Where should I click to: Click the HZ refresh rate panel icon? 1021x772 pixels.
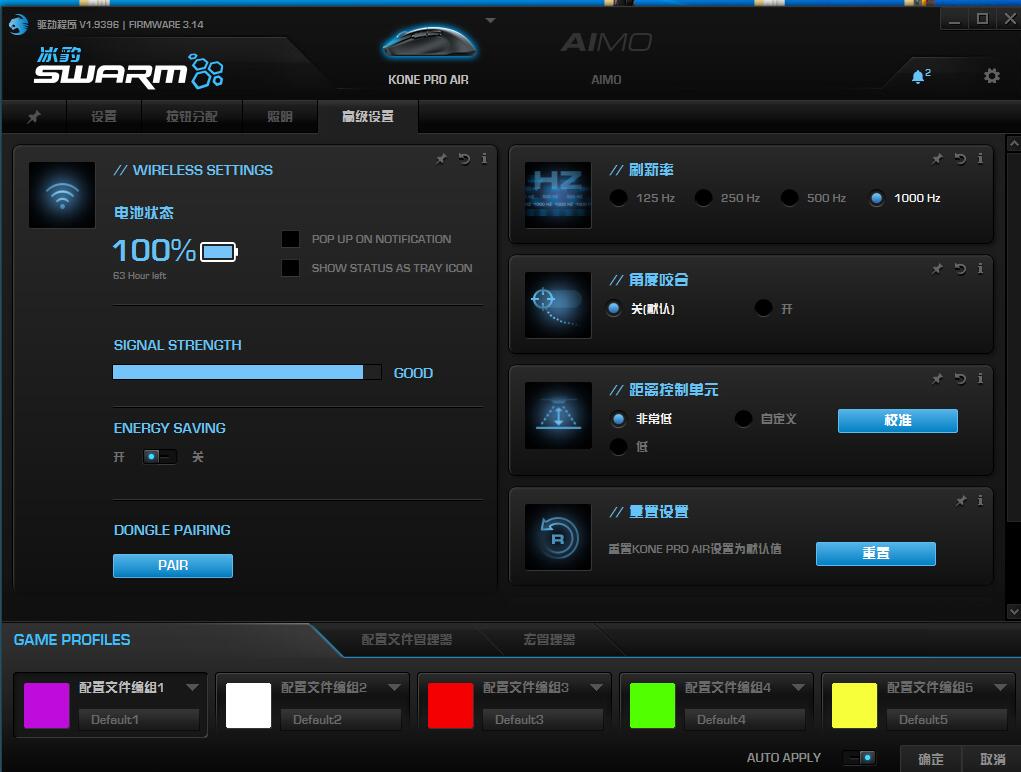557,194
